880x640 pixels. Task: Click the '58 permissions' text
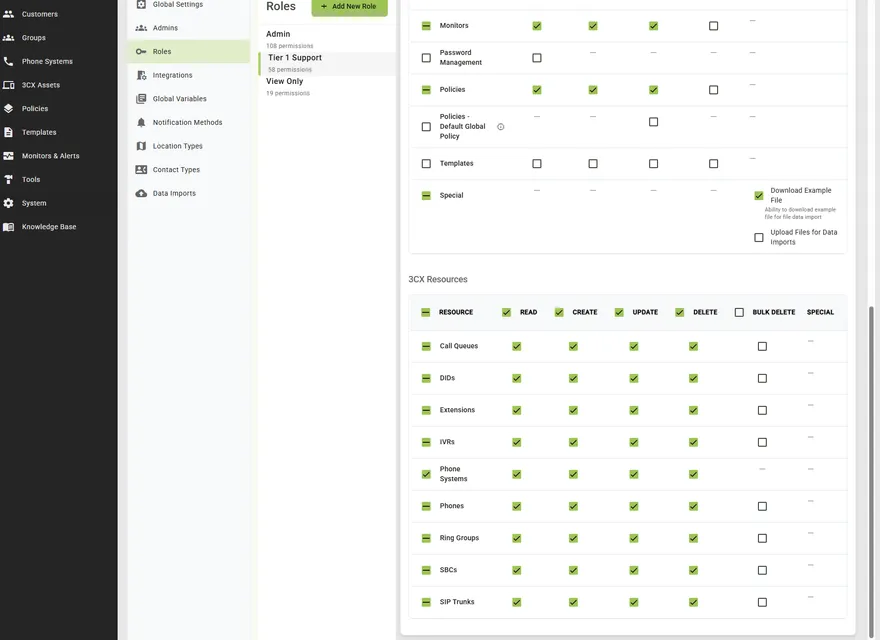click(290, 70)
